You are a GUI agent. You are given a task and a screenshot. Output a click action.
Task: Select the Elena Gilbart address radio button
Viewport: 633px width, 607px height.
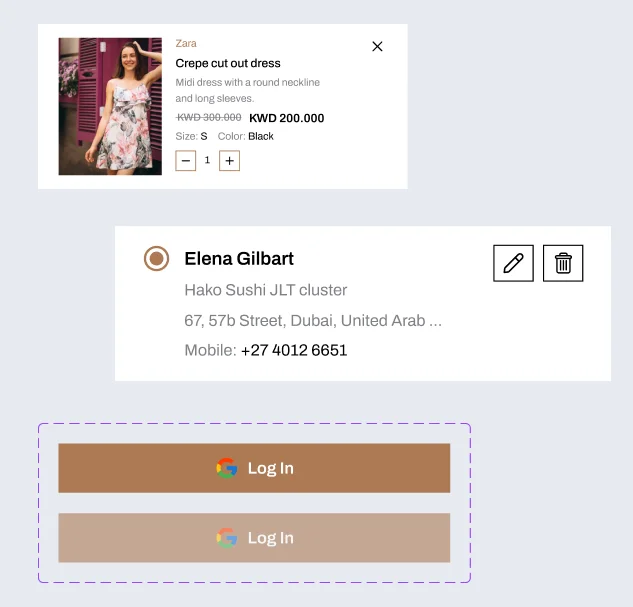click(156, 259)
